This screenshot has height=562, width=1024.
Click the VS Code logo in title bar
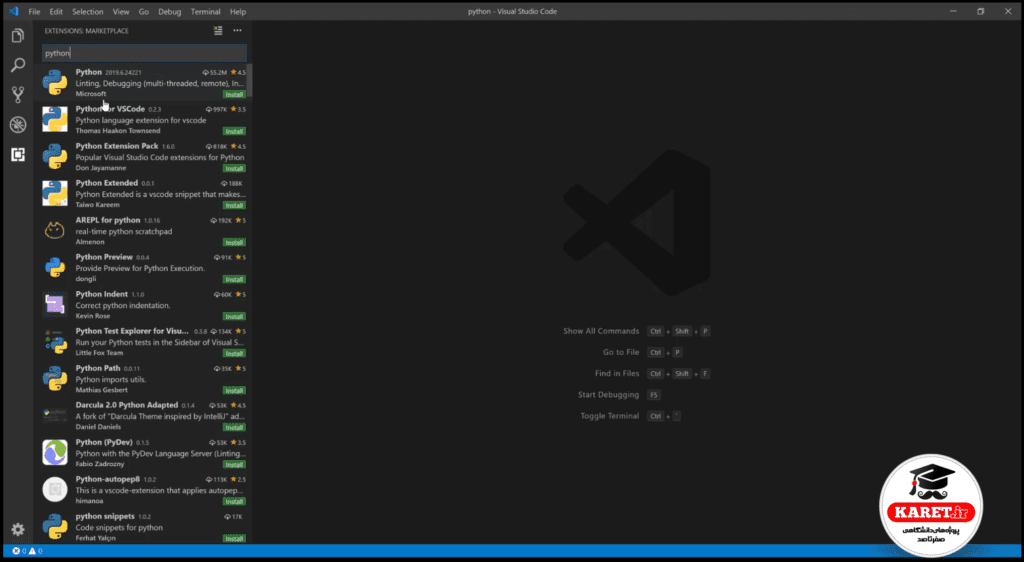[14, 11]
